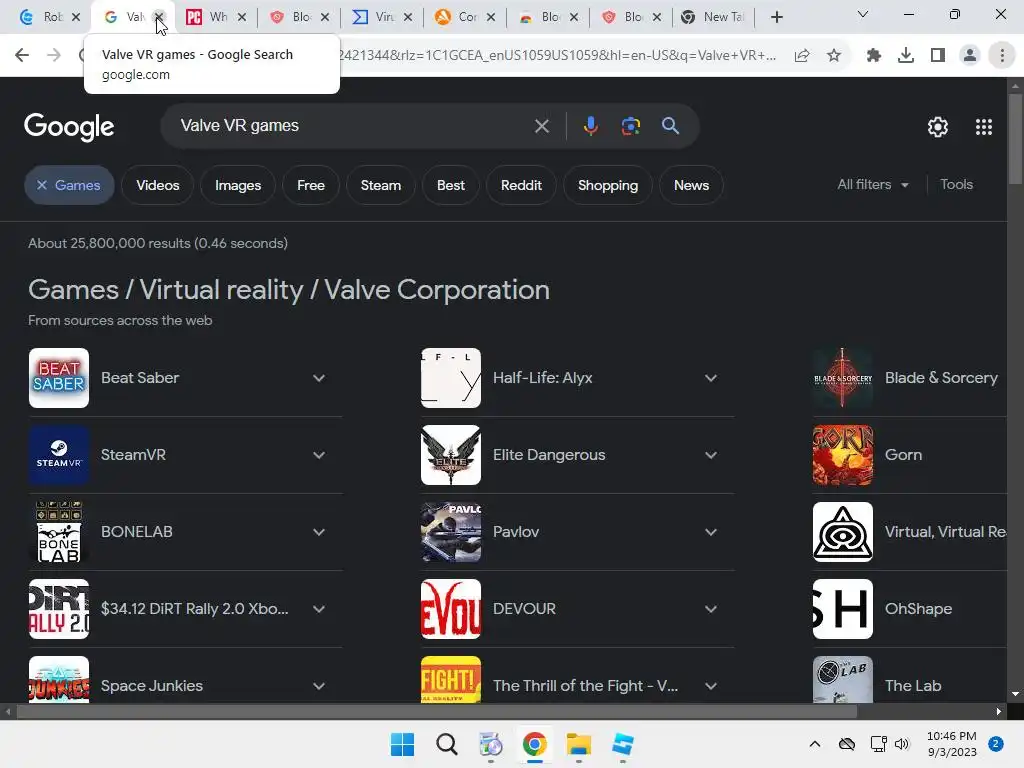
Task: Open the Blade & Sorcery result
Action: 910,378
